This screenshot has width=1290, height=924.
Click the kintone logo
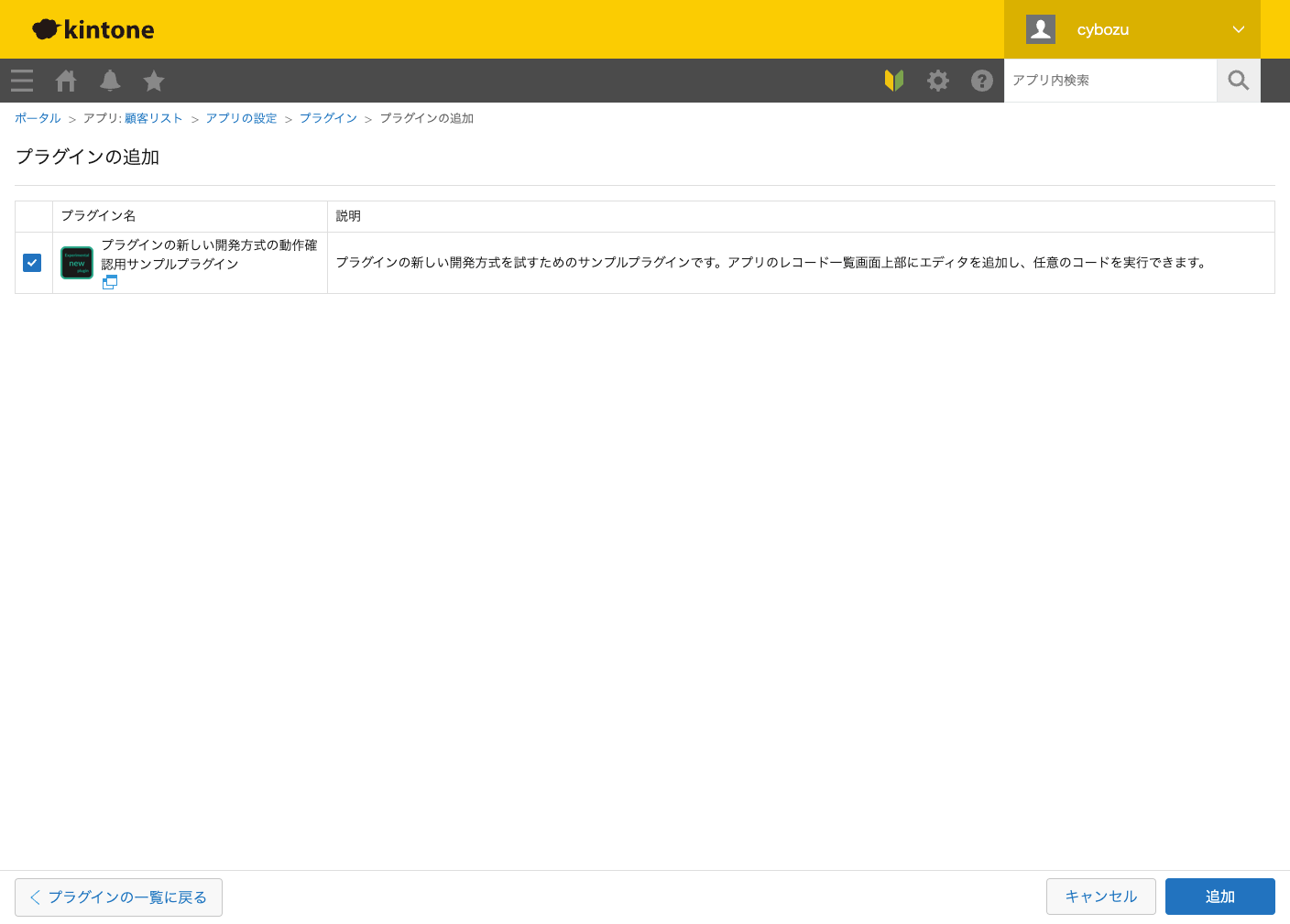pos(93,29)
